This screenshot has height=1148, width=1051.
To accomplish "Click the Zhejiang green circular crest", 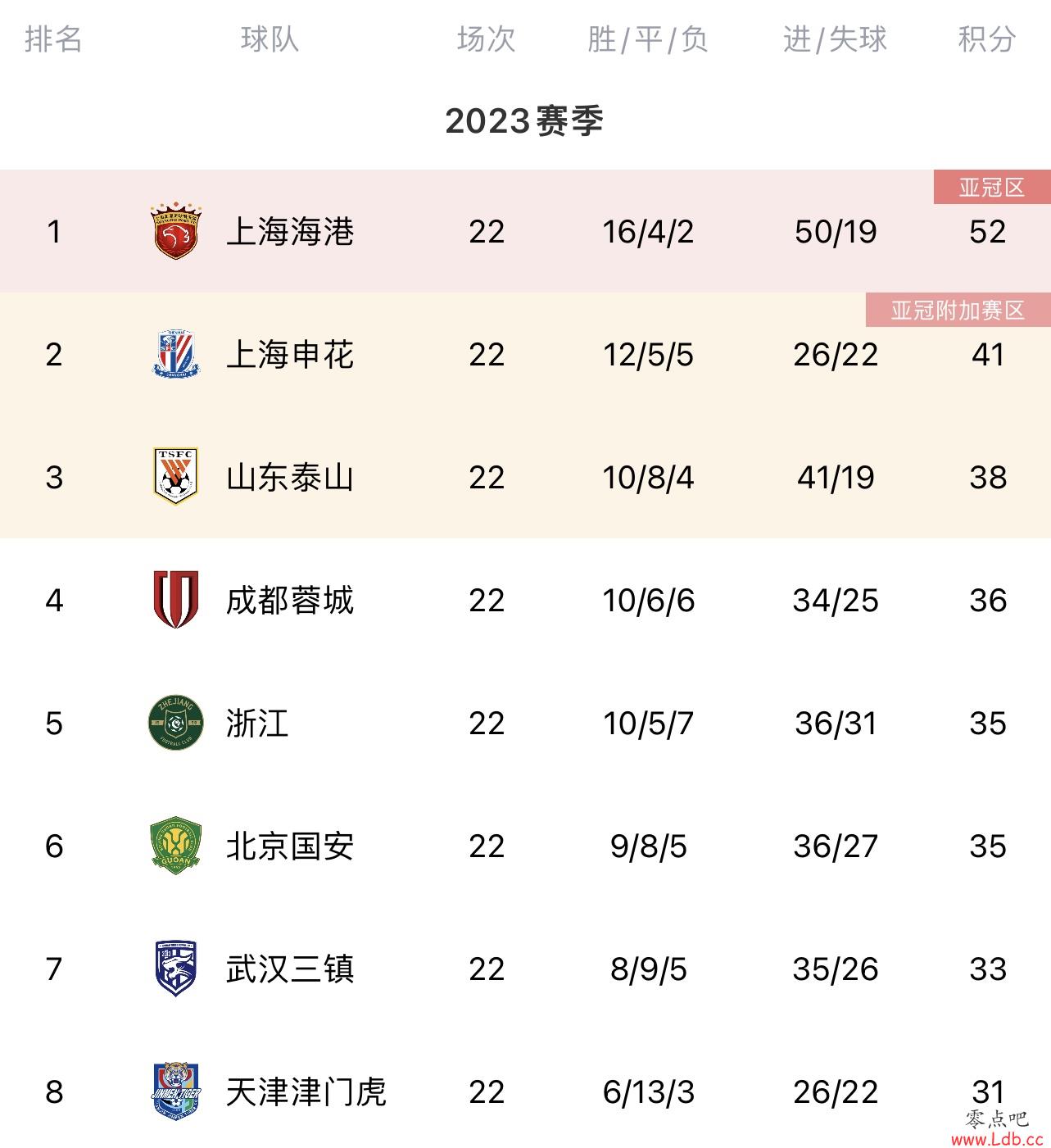I will pos(176,723).
